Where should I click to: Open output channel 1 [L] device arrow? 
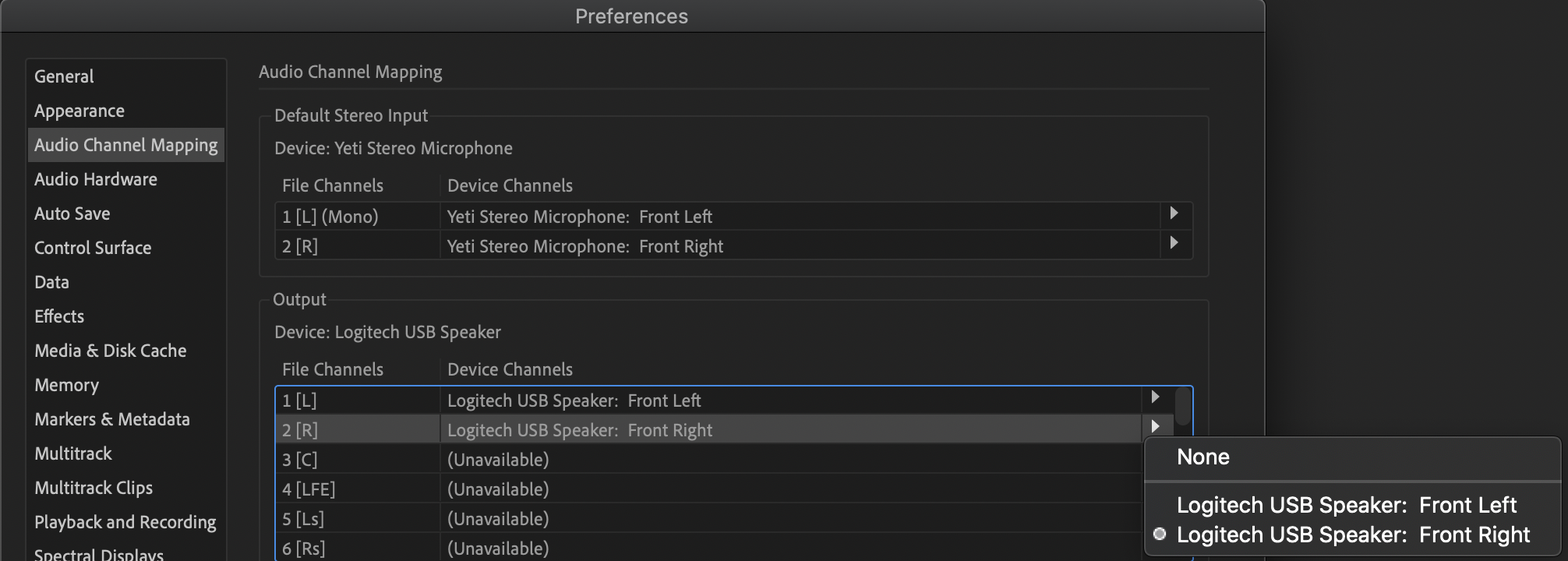pyautogui.click(x=1155, y=397)
